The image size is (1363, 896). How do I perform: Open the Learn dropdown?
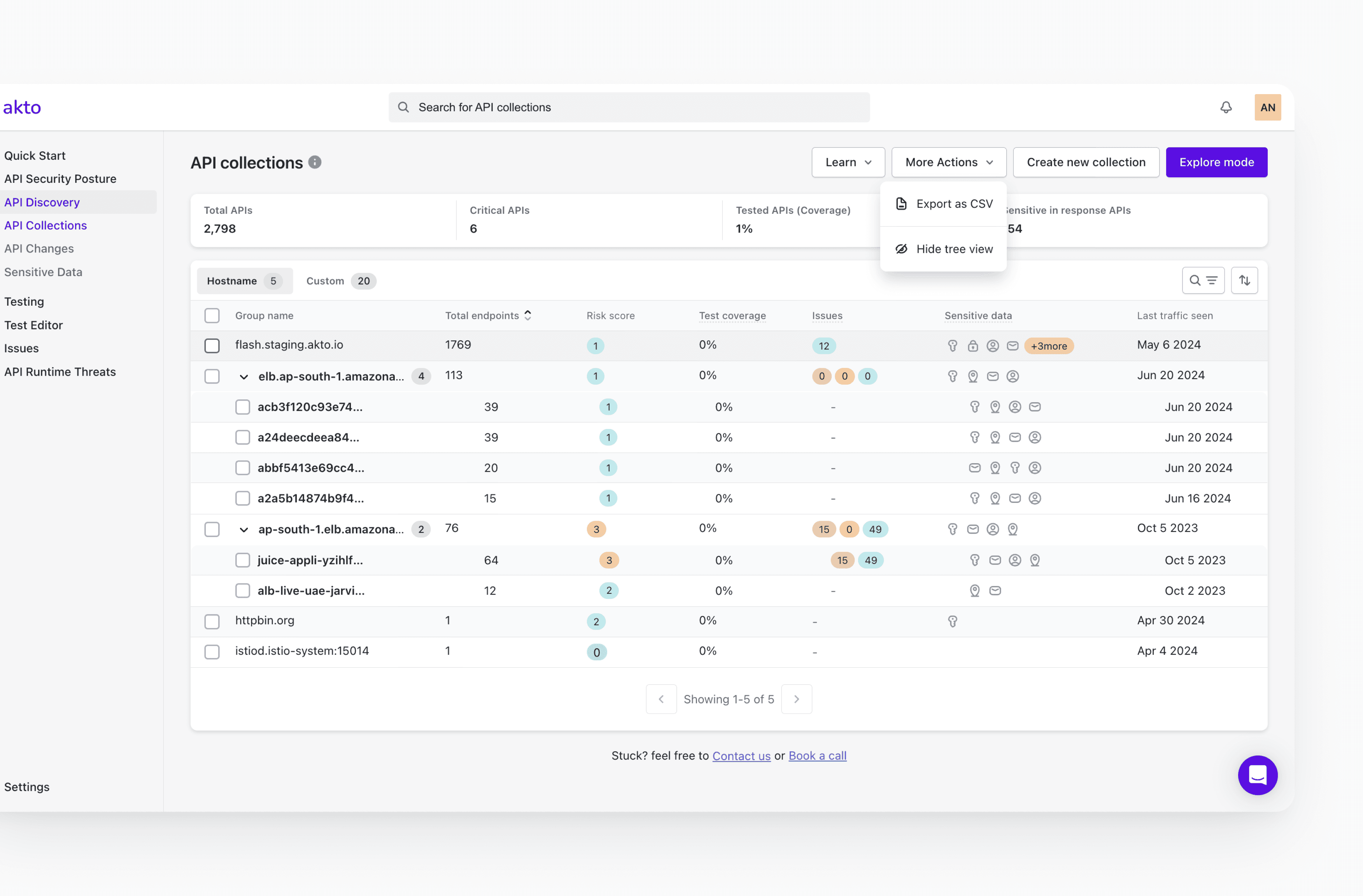click(848, 162)
